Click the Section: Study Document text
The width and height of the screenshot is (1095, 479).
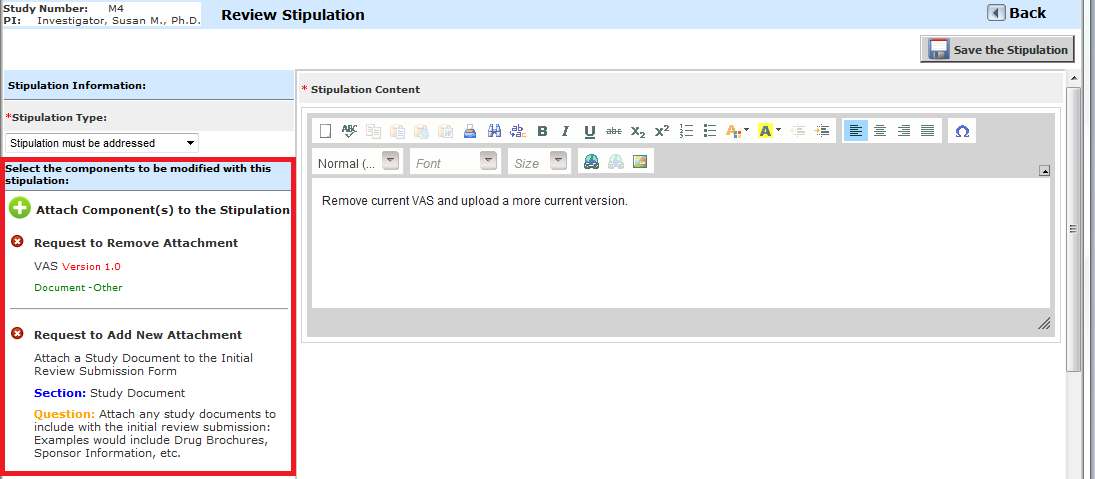click(110, 393)
